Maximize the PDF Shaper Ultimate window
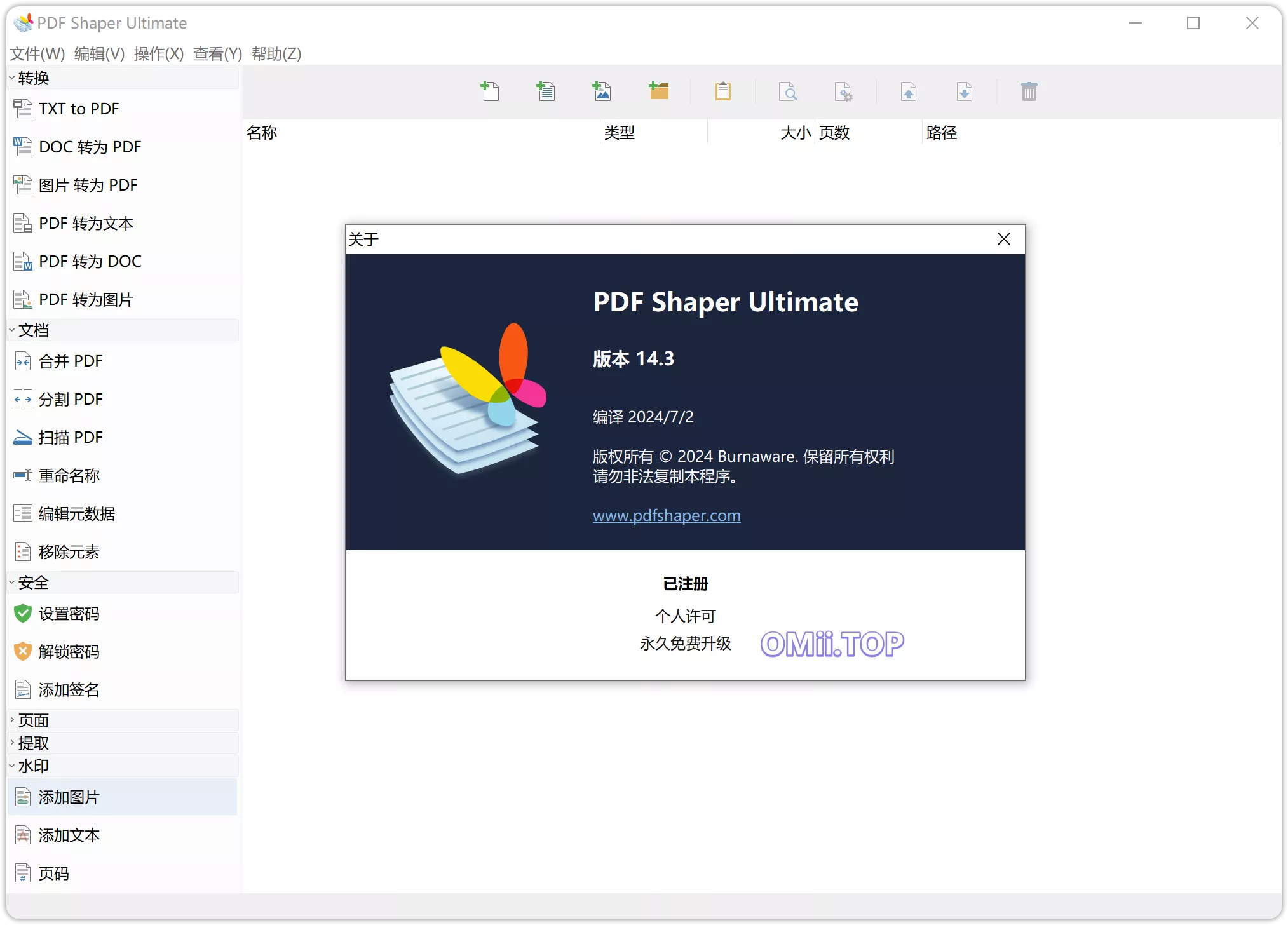Screen dimensions: 1288x925 [x=1193, y=23]
